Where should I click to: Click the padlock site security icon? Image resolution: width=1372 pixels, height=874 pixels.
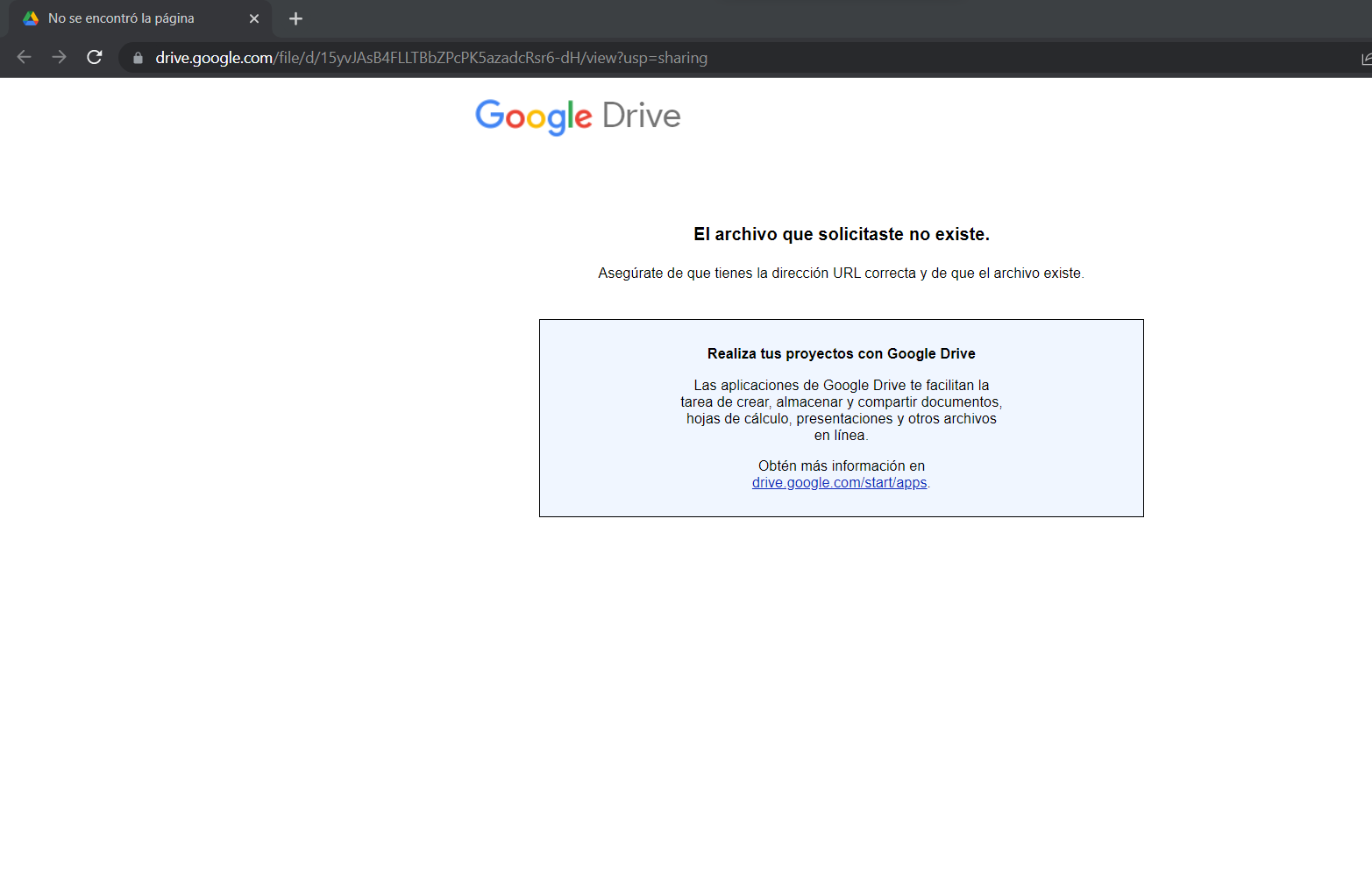tap(137, 58)
